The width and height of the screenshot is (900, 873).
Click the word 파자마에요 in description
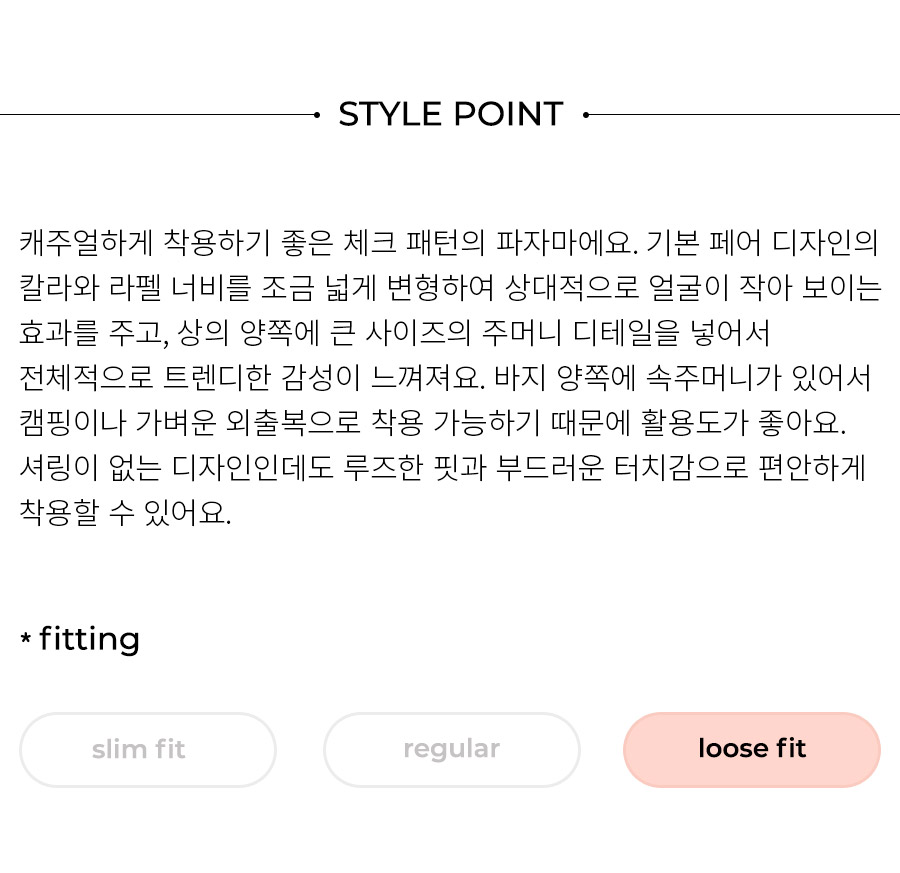tap(567, 243)
